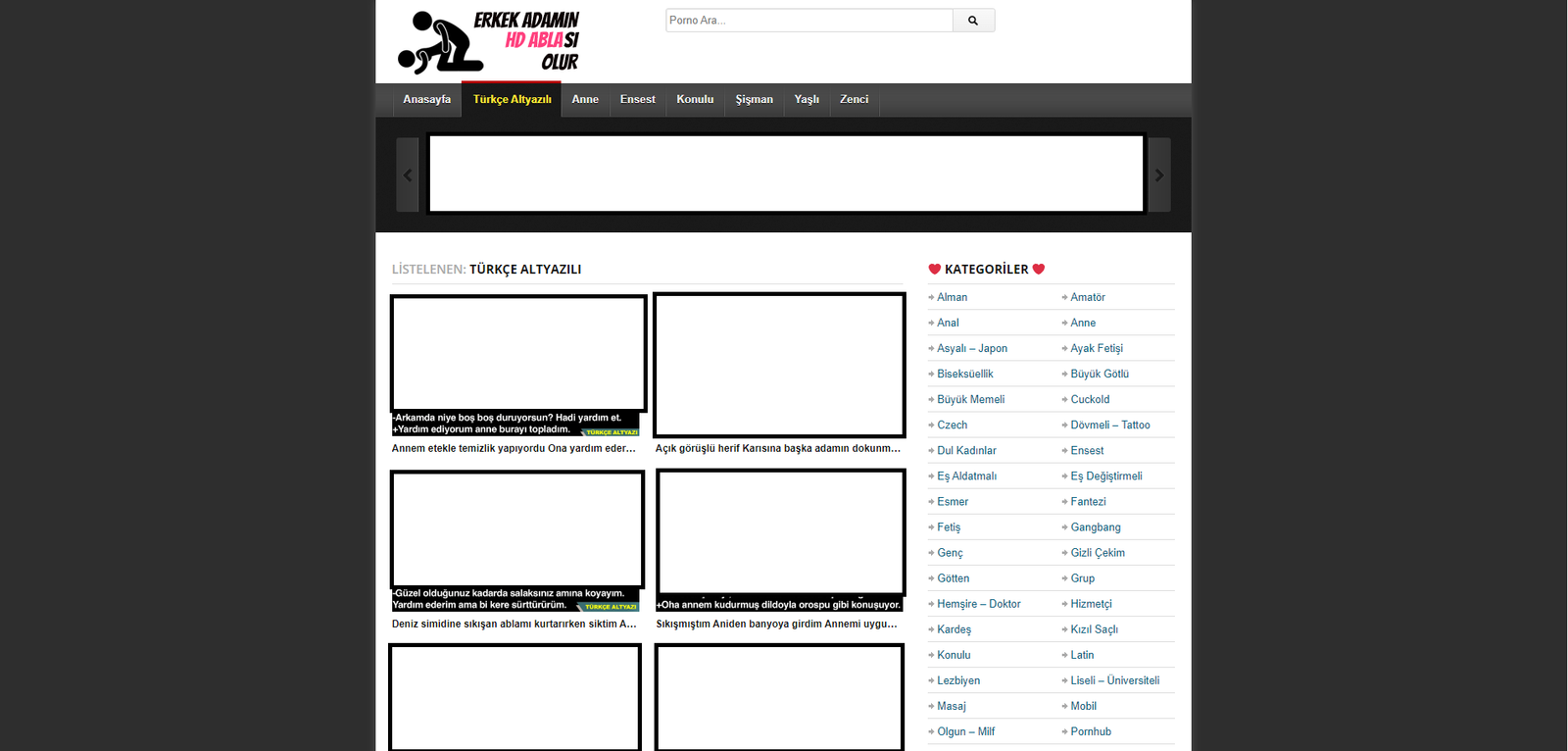The width and height of the screenshot is (1568, 751).
Task: Open the Dövmeli – Tattoo category
Action: 1109,426
